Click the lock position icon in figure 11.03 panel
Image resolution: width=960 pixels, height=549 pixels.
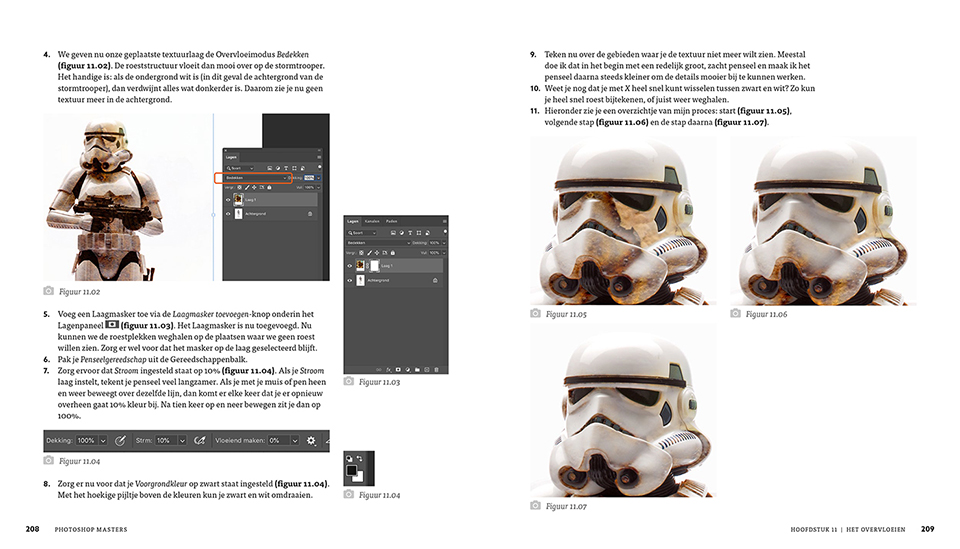point(377,252)
